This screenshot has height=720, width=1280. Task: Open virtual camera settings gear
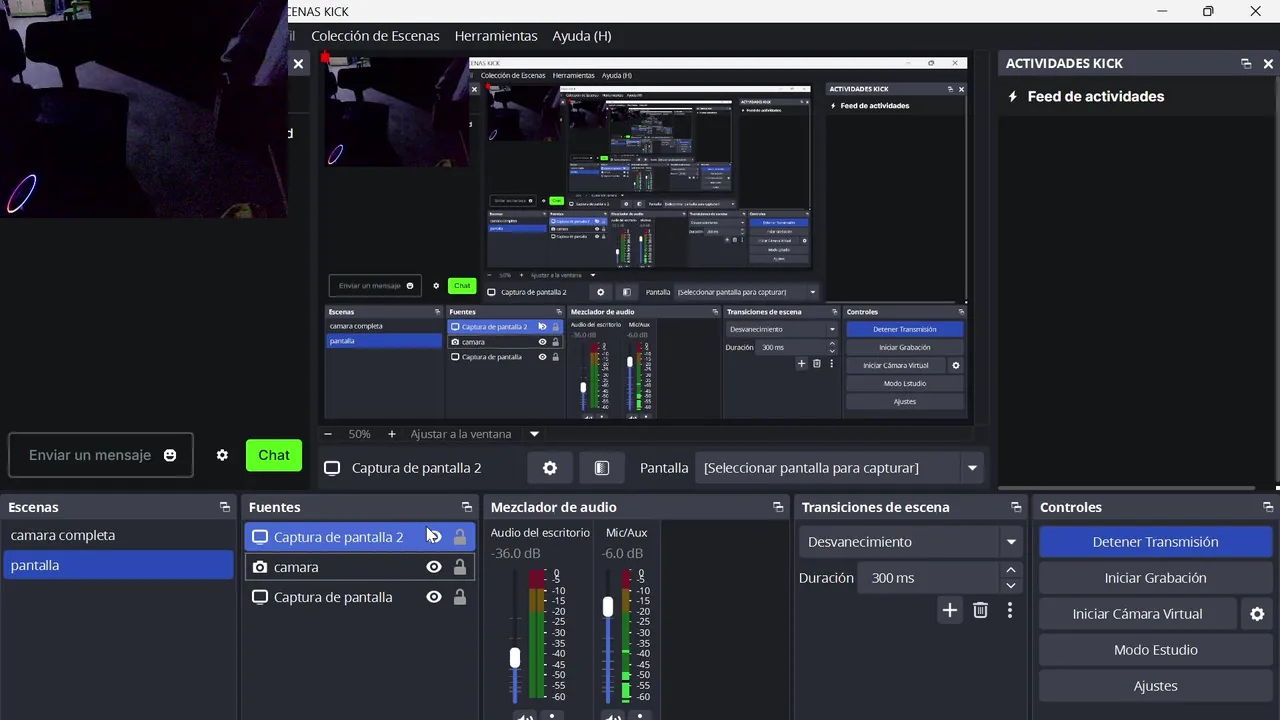point(1258,614)
